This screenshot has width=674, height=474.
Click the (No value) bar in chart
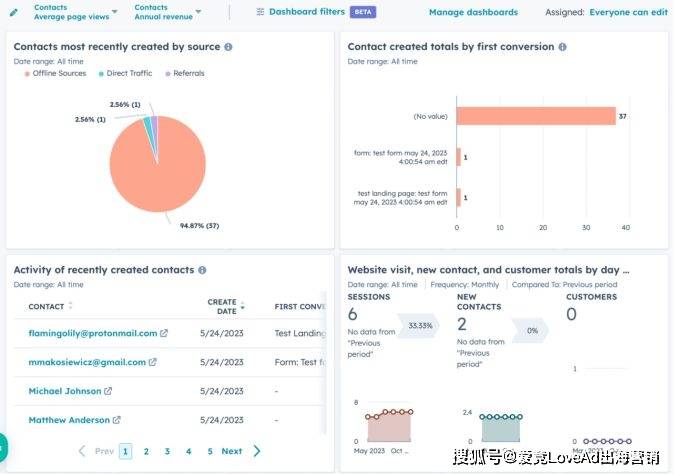coord(536,116)
